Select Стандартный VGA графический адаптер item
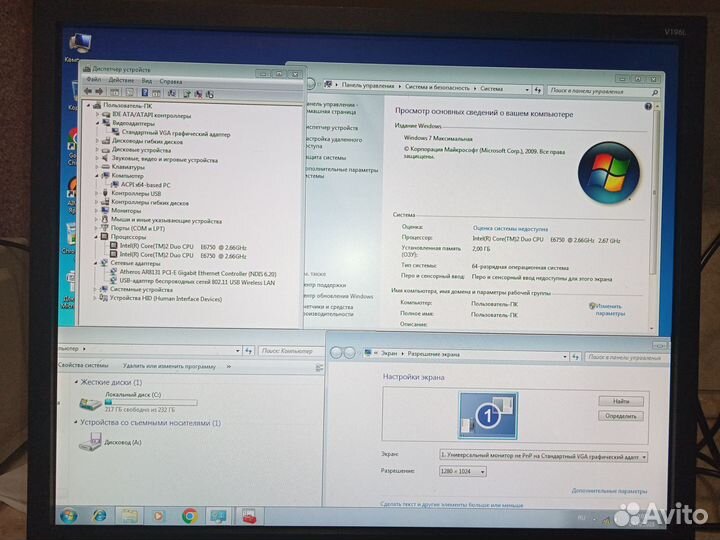 click(176, 134)
